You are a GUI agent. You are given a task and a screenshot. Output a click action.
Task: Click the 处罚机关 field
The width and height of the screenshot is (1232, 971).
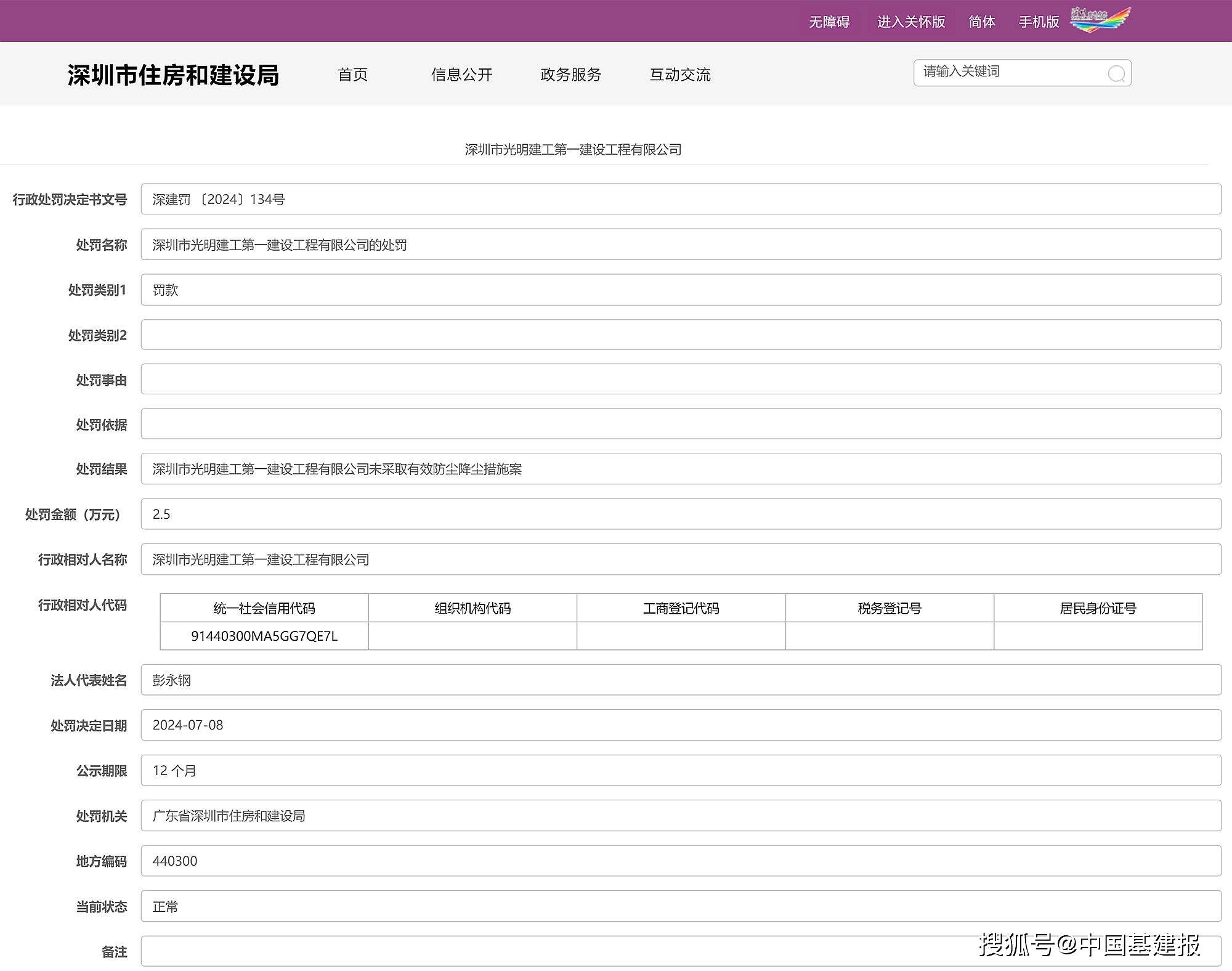pos(681,816)
